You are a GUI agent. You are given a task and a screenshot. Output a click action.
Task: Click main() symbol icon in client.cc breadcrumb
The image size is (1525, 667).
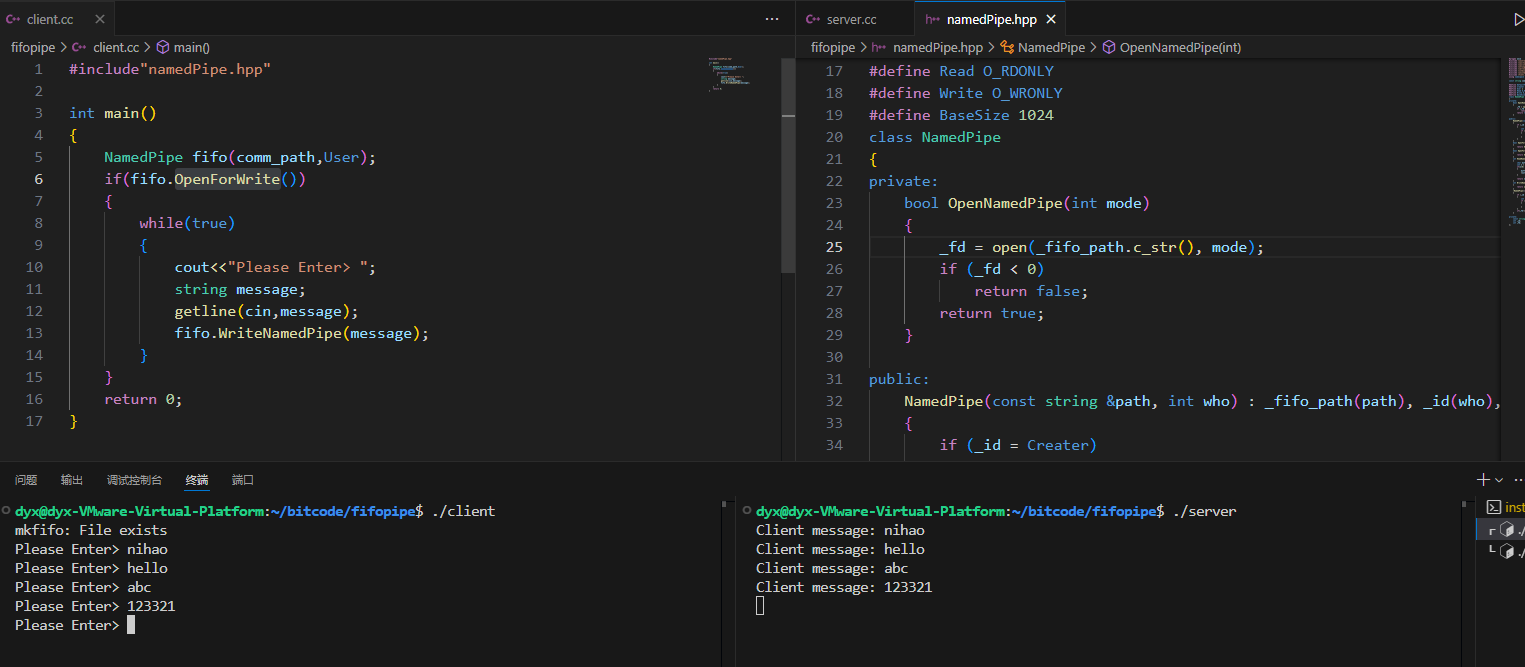pyautogui.click(x=163, y=47)
